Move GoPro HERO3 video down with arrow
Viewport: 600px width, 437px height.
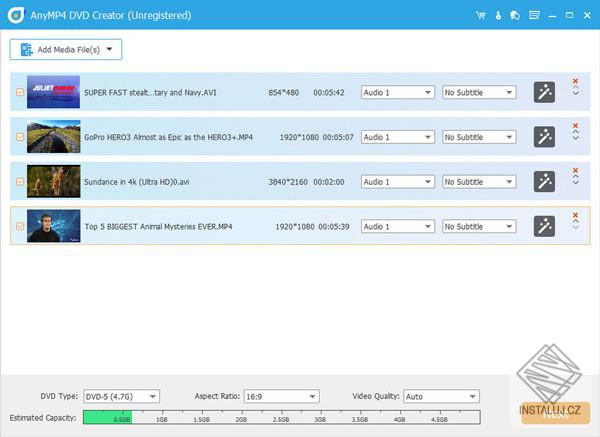pos(576,139)
